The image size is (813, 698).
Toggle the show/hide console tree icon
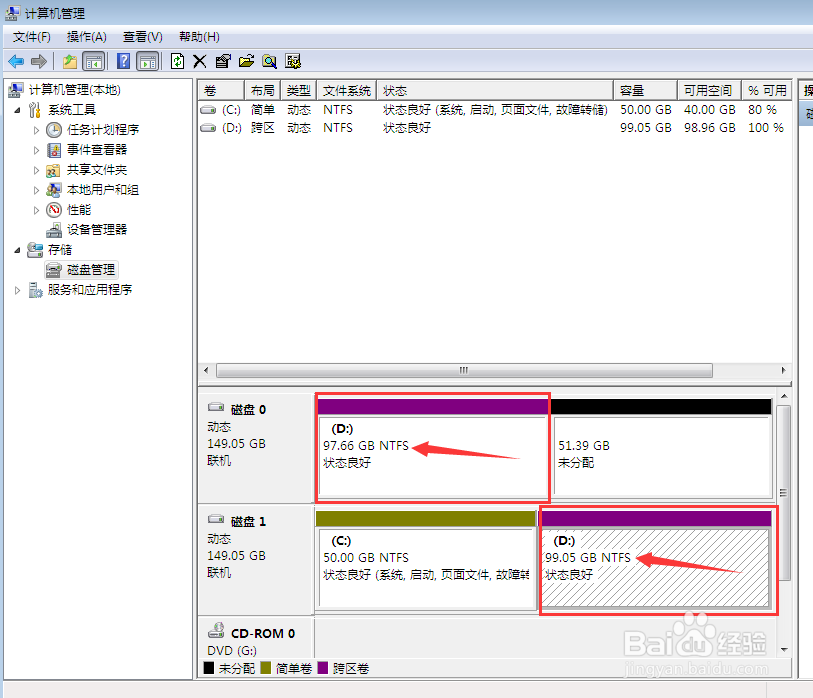coord(94,62)
